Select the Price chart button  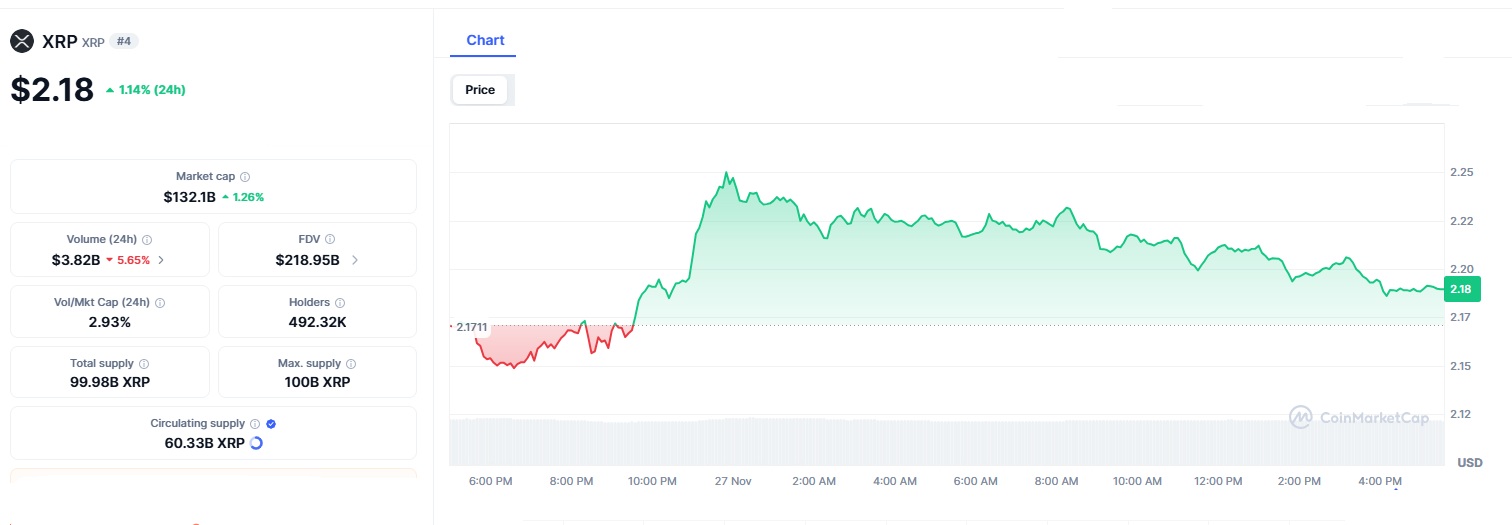tap(480, 90)
